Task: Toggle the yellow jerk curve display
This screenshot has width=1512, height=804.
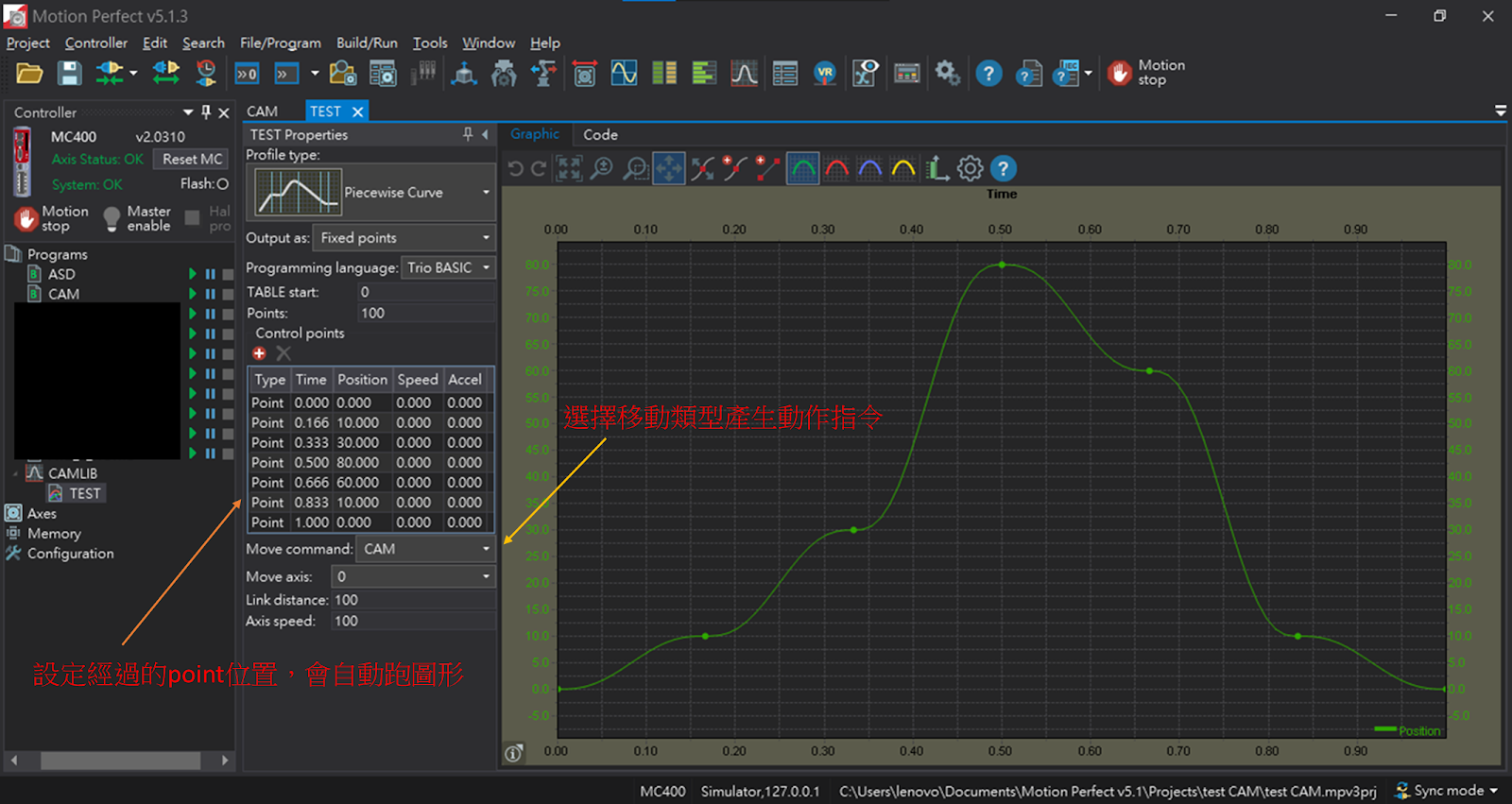Action: [903, 169]
